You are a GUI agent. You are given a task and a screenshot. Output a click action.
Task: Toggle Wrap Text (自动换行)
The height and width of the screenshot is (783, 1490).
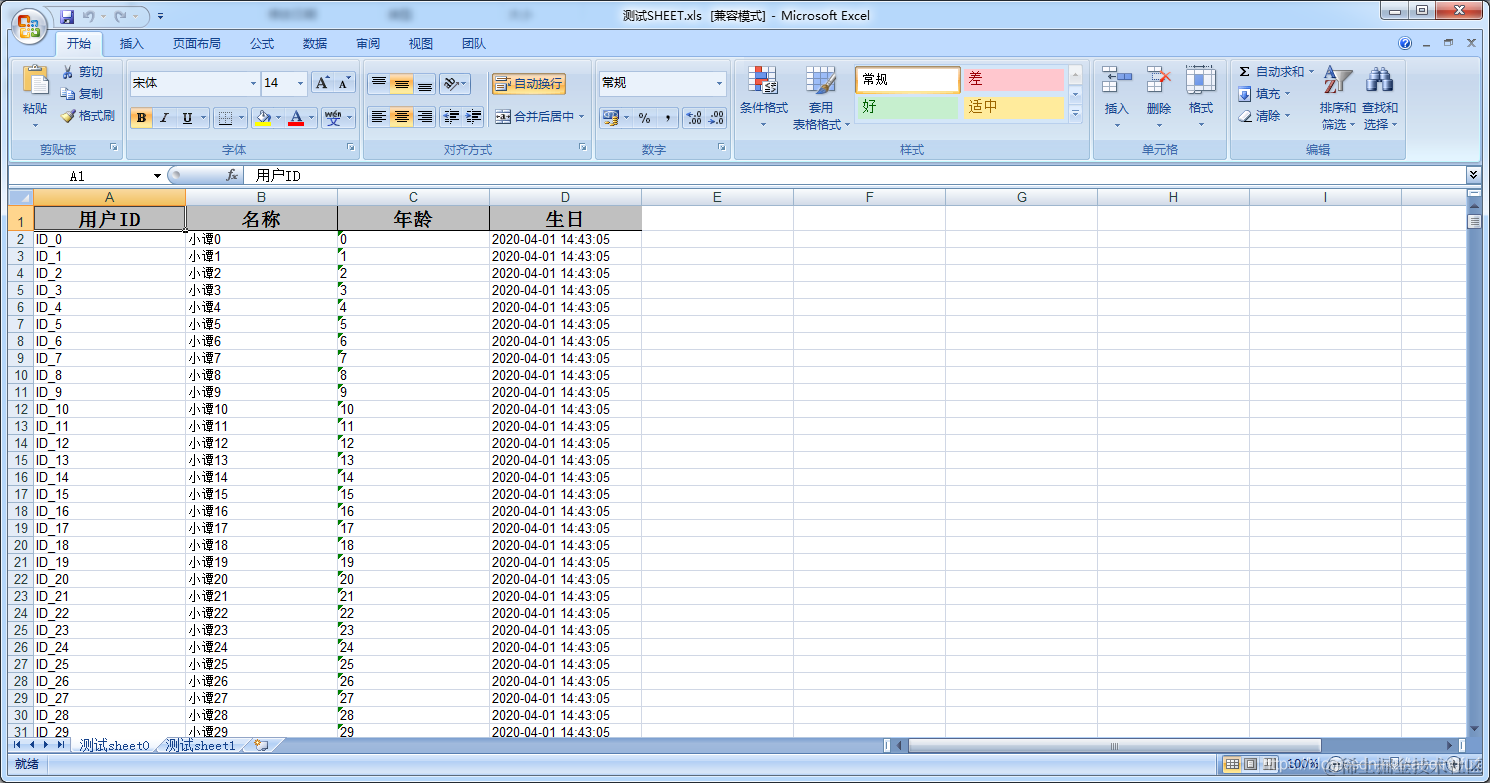tap(529, 83)
